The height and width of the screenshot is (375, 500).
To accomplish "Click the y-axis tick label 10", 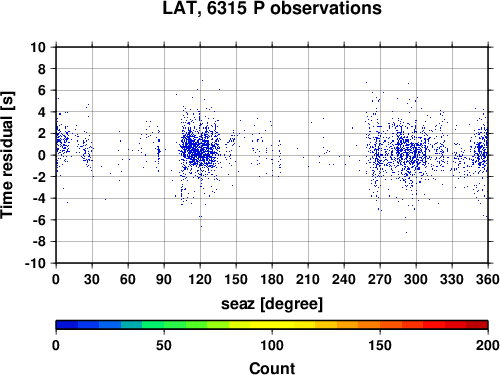I will (38, 47).
